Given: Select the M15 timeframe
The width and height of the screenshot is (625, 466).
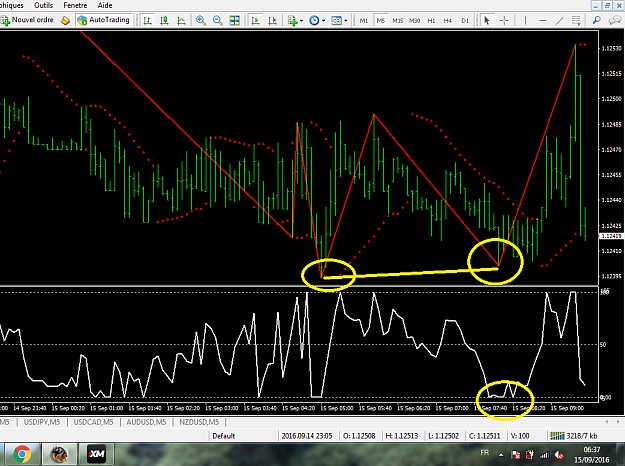Looking at the screenshot, I should point(397,20).
